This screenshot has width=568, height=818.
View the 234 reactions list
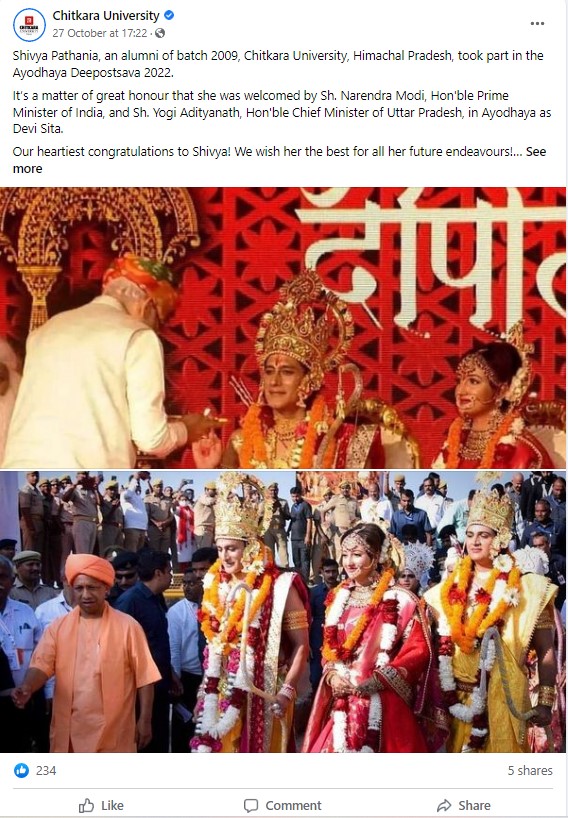pos(46,771)
